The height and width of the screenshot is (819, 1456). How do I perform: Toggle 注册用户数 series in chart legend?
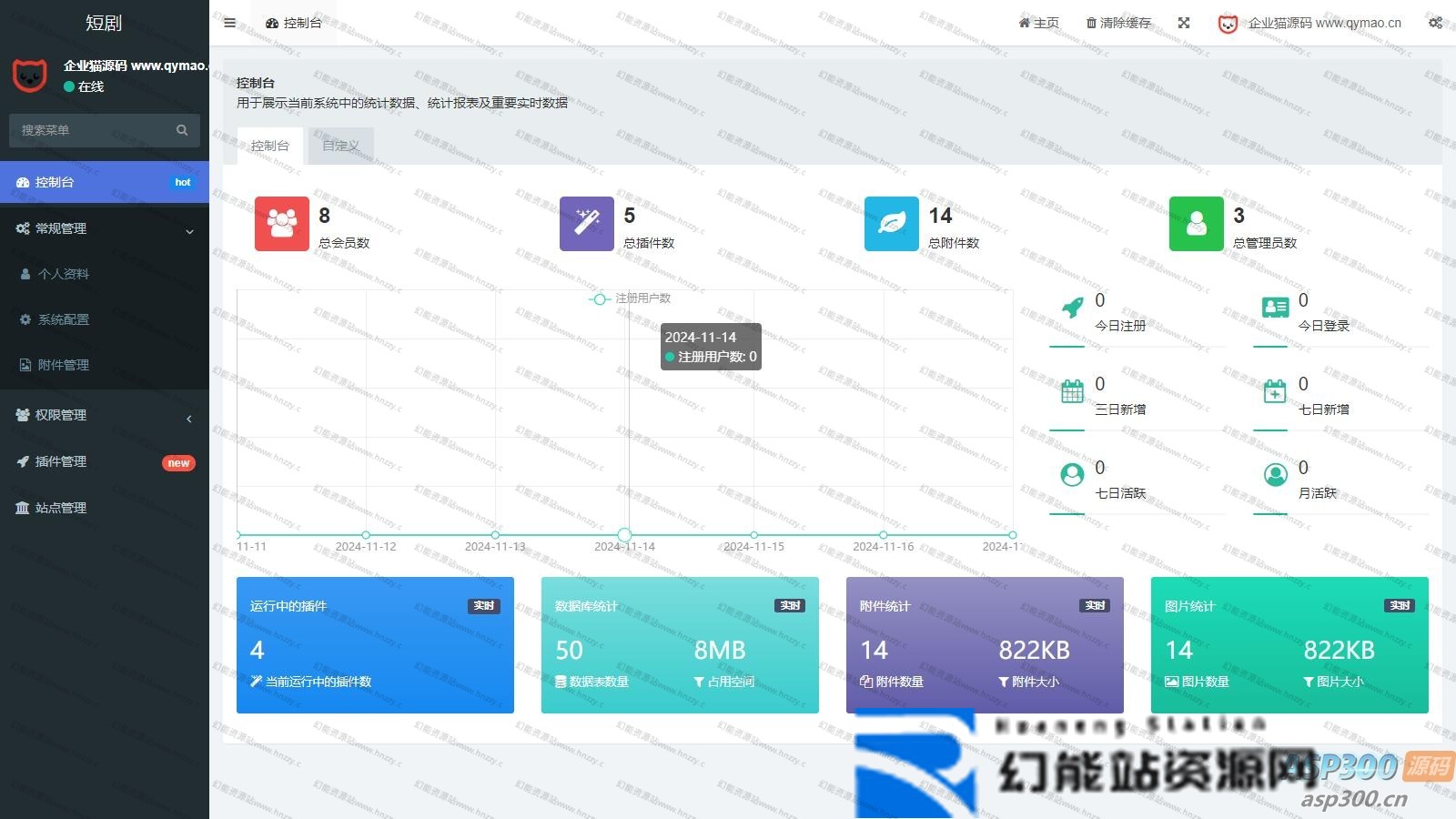point(630,298)
